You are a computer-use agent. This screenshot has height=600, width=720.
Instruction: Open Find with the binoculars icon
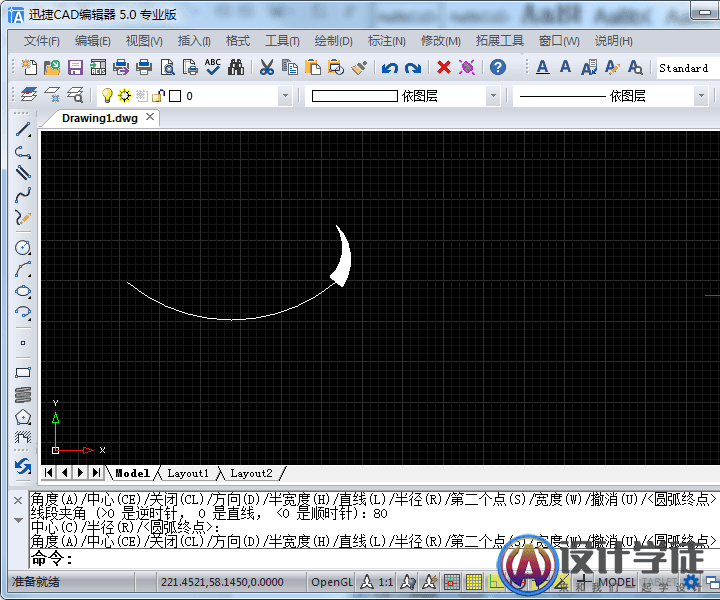pyautogui.click(x=236, y=67)
